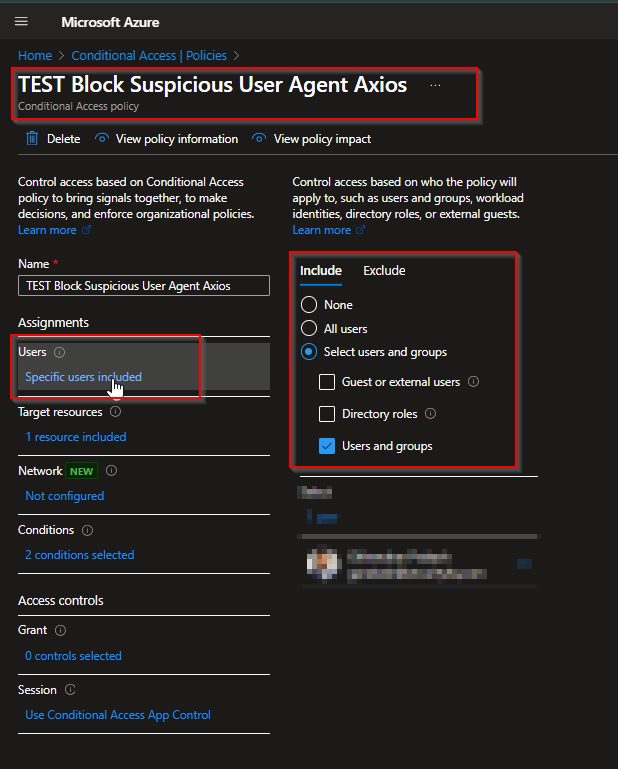The image size is (618, 769).
Task: Click info icon beside Guest or external users
Action: (x=473, y=382)
